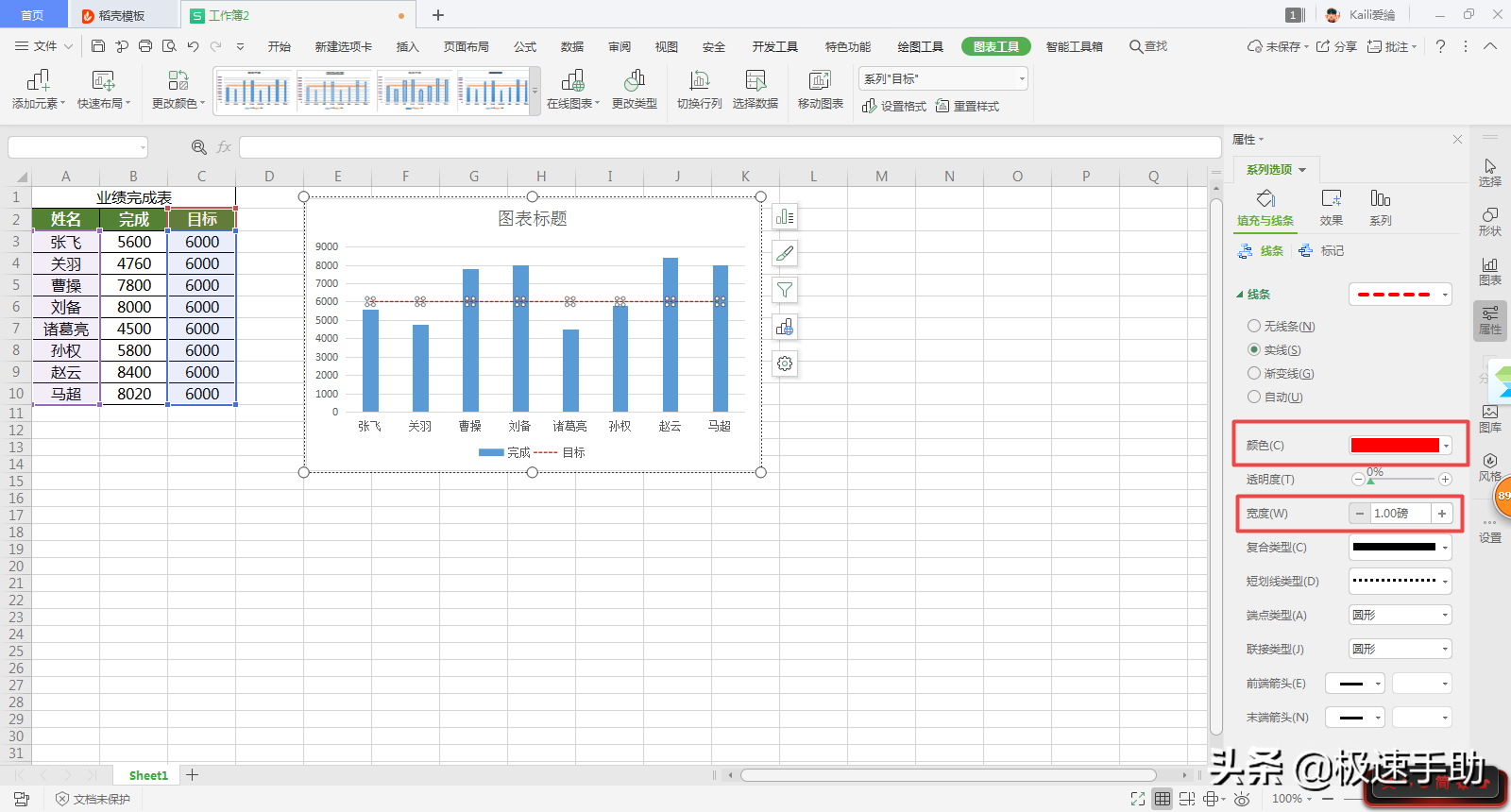The width and height of the screenshot is (1511, 812).
Task: Click the Add Element (添加元素) icon
Action: (x=38, y=80)
